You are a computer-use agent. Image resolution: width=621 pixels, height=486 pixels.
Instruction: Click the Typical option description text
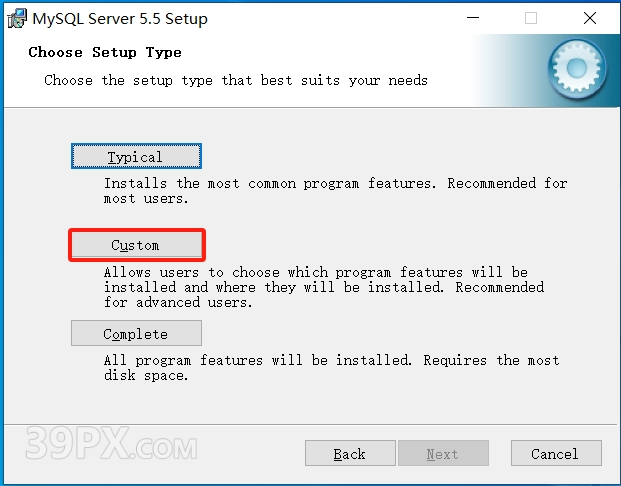(x=335, y=190)
